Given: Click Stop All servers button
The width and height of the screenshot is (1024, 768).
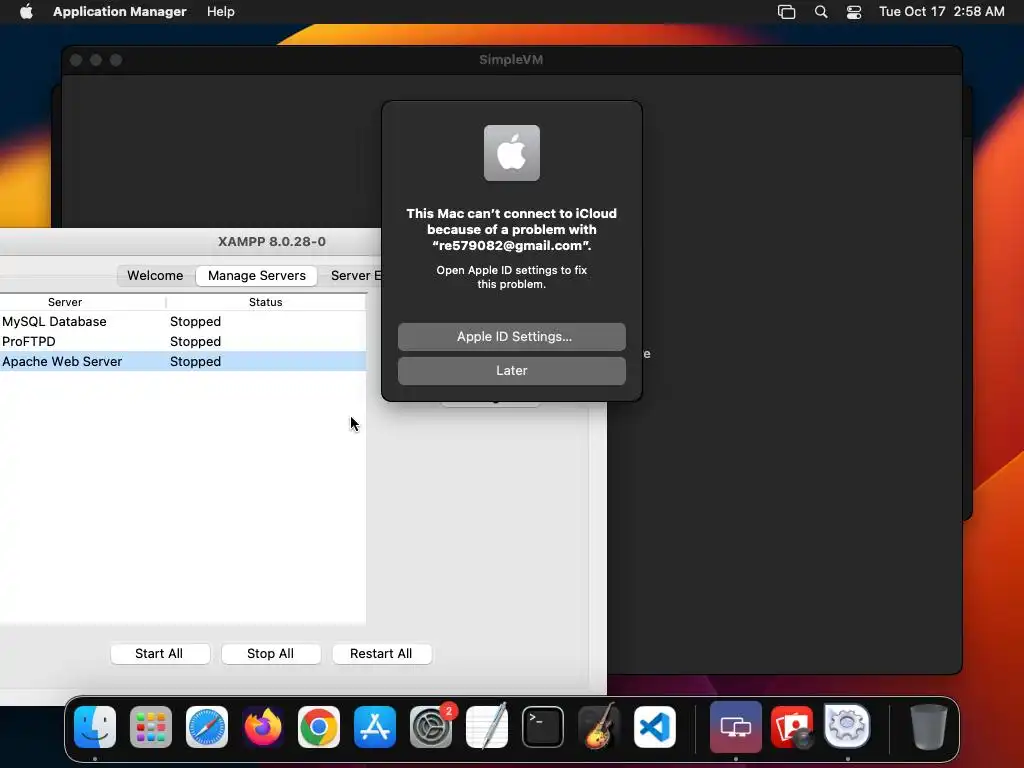Looking at the screenshot, I should click(270, 654).
